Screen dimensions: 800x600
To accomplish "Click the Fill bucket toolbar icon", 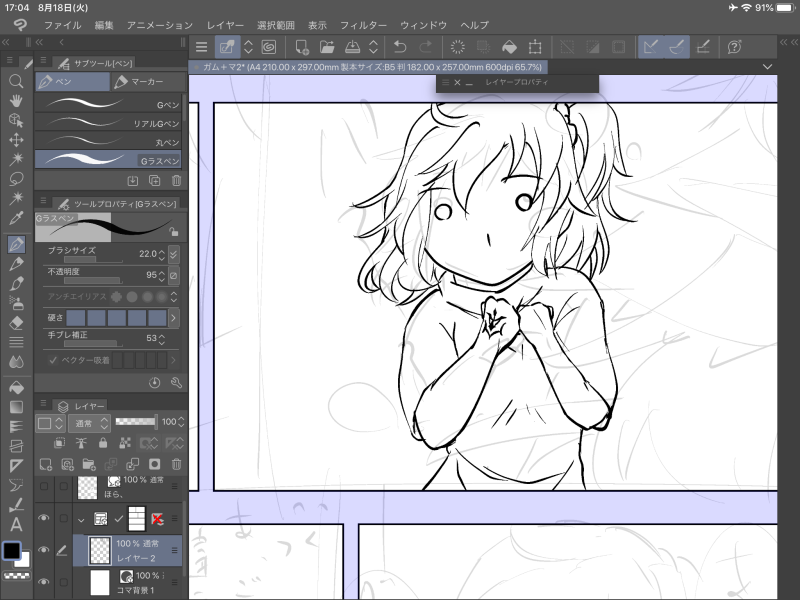I will pos(509,47).
